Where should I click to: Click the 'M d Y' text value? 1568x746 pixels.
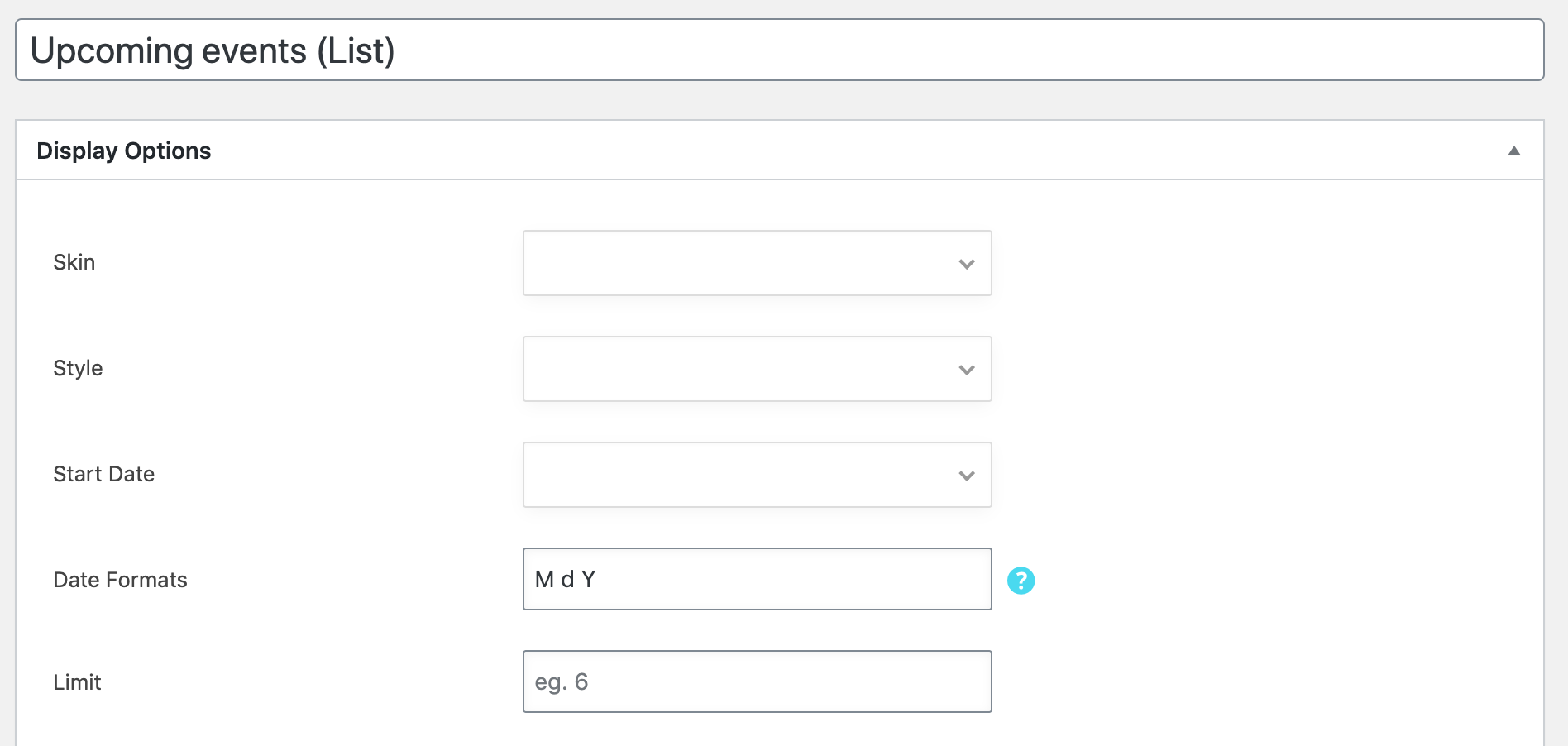(x=565, y=579)
